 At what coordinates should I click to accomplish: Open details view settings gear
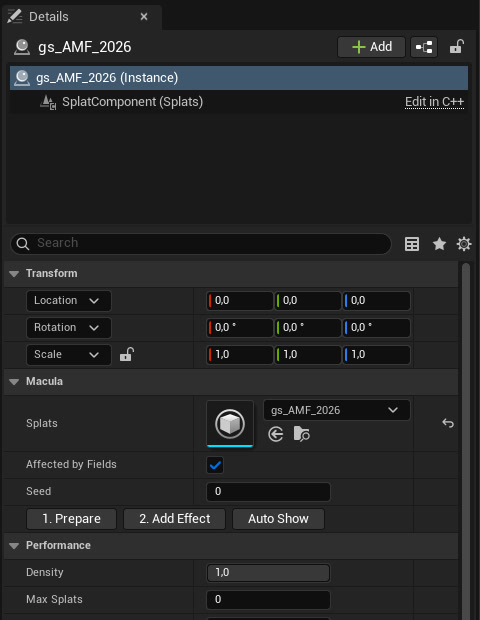click(x=464, y=244)
